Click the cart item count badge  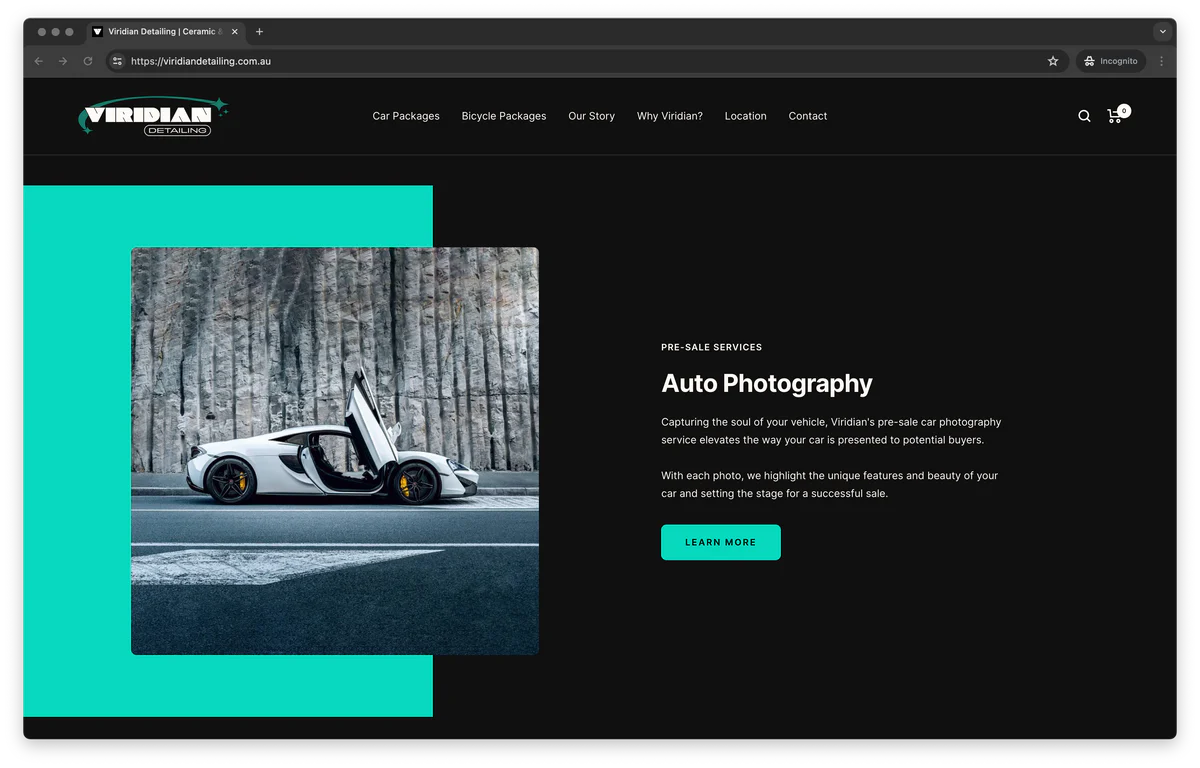[x=1124, y=111]
